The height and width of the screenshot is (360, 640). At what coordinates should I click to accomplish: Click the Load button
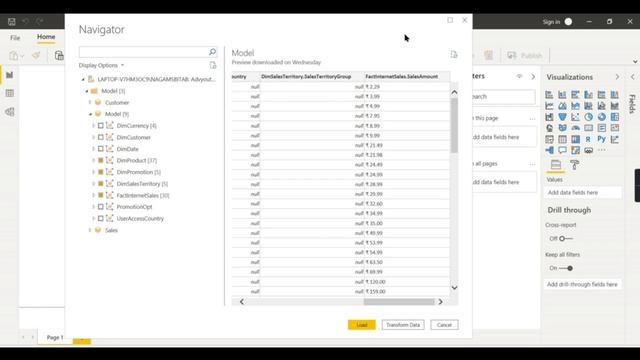point(362,325)
